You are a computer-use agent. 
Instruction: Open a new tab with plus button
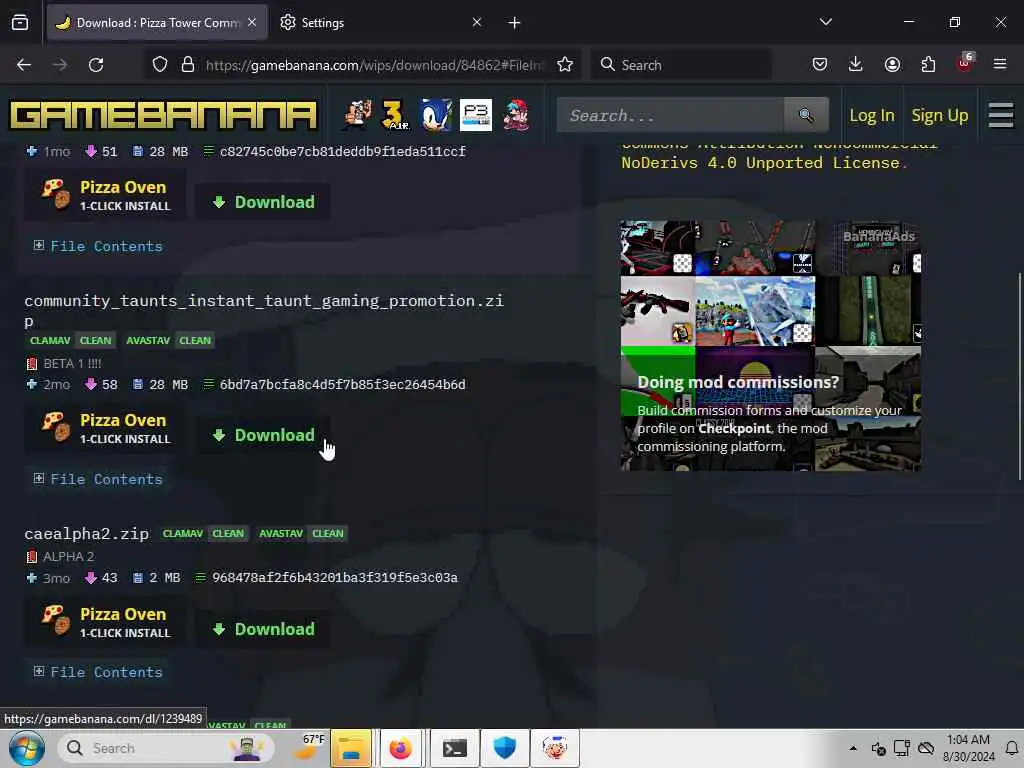pyautogui.click(x=515, y=23)
